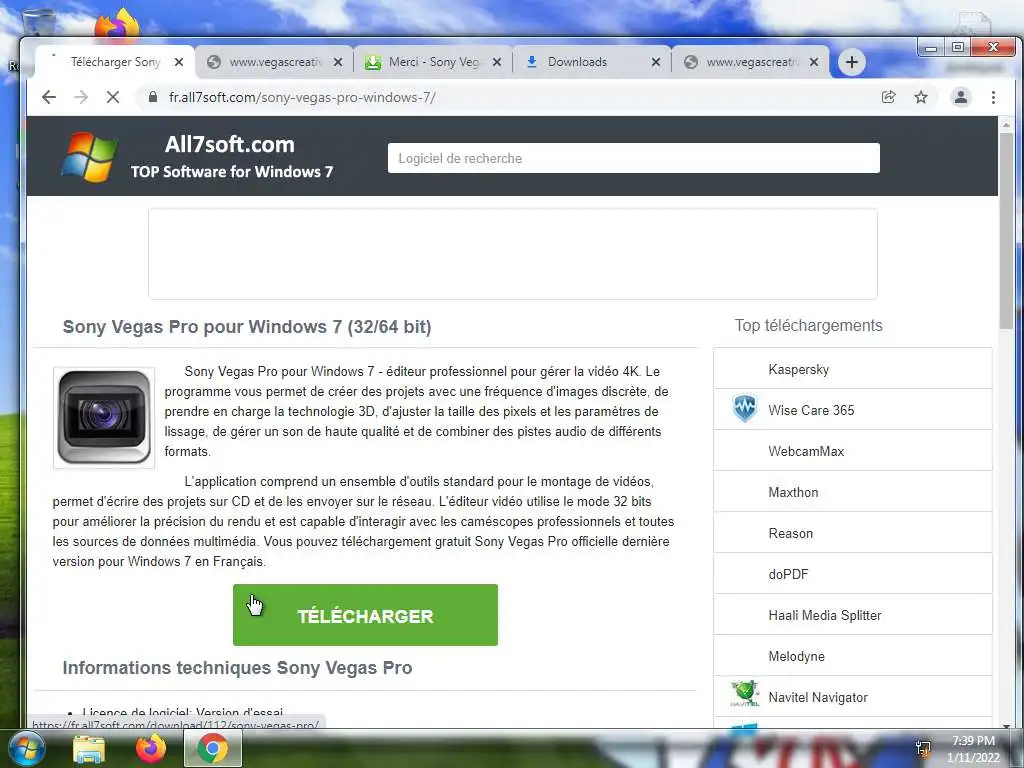
Task: Click the Top téléchargements heading
Action: click(x=808, y=325)
